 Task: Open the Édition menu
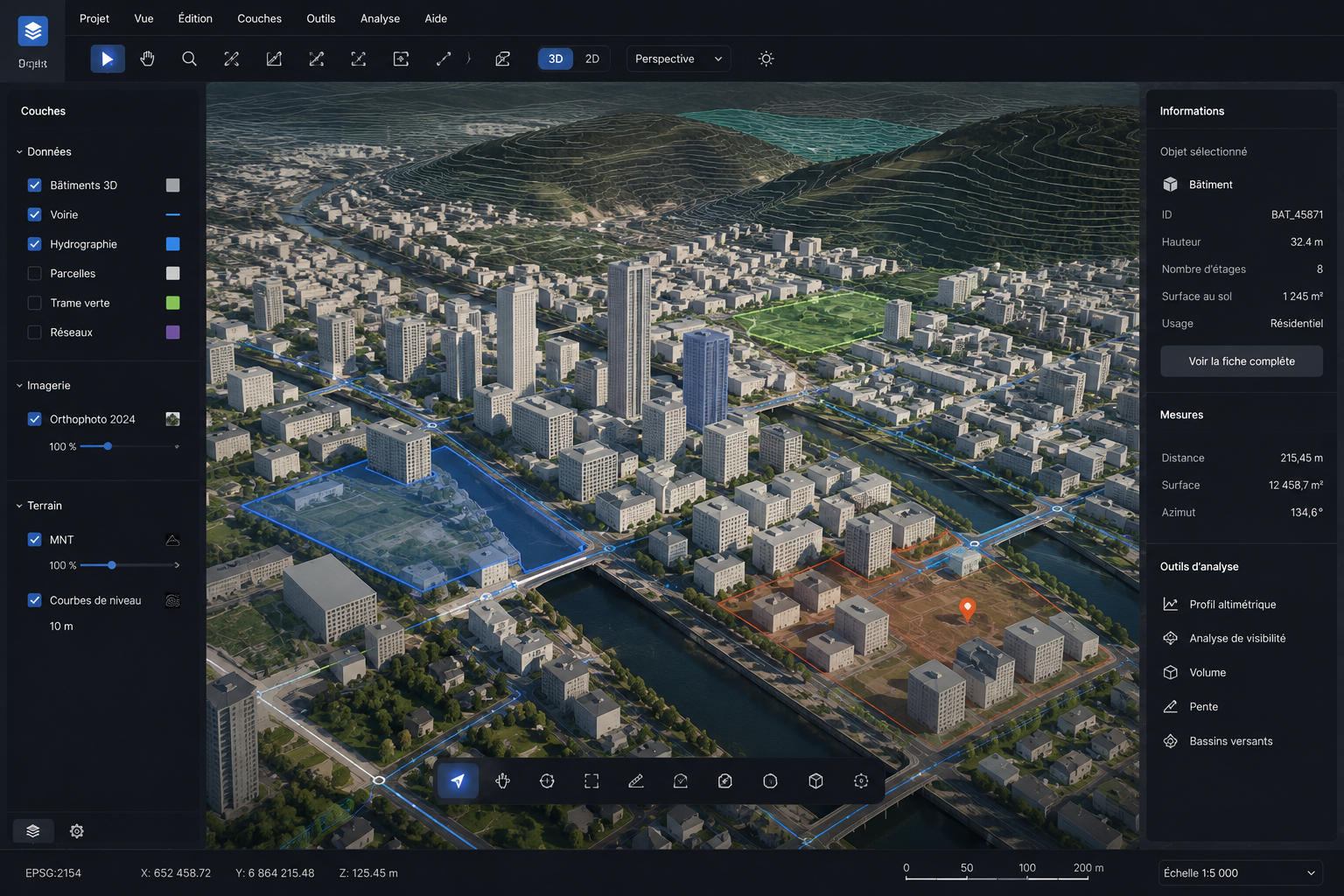[195, 18]
